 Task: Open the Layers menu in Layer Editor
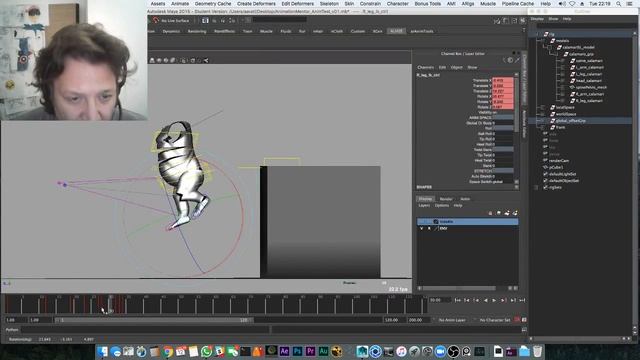(x=424, y=205)
